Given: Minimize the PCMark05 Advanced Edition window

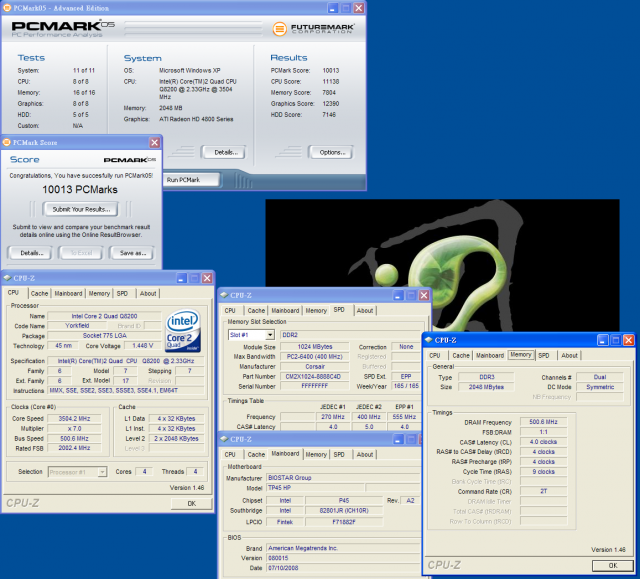Looking at the screenshot, I should [333, 8].
